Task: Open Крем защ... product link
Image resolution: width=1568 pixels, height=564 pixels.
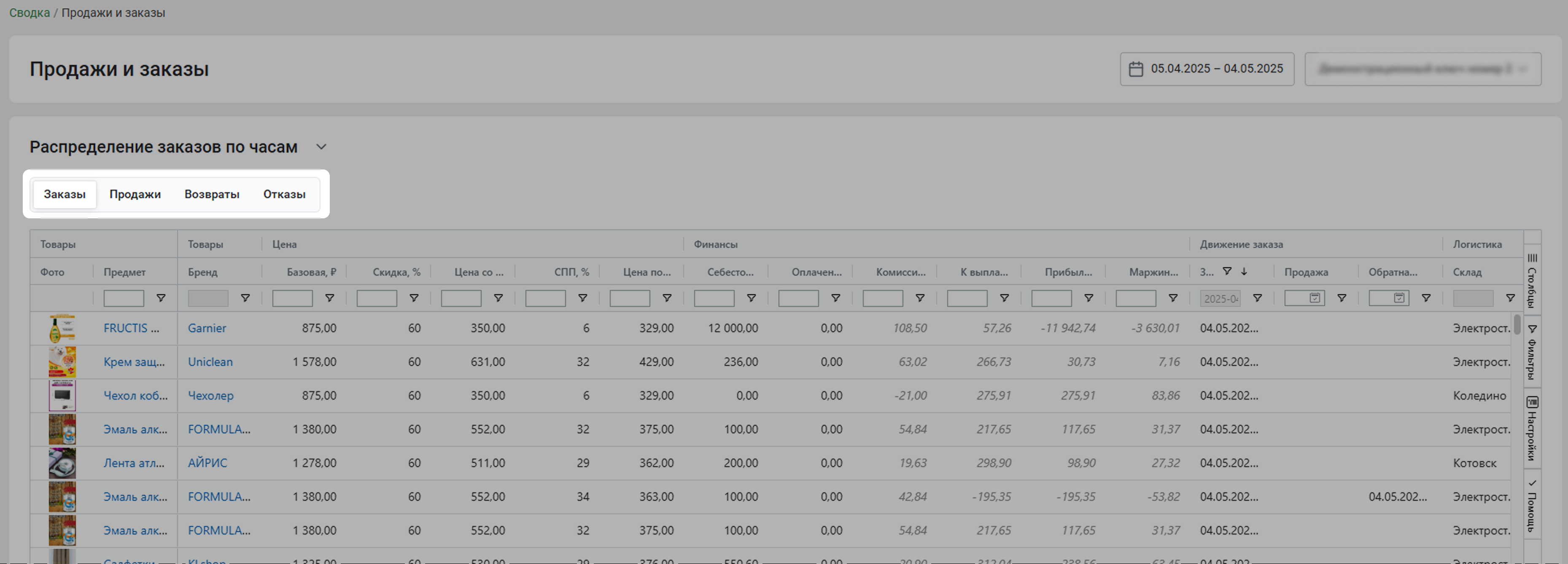Action: (x=134, y=362)
